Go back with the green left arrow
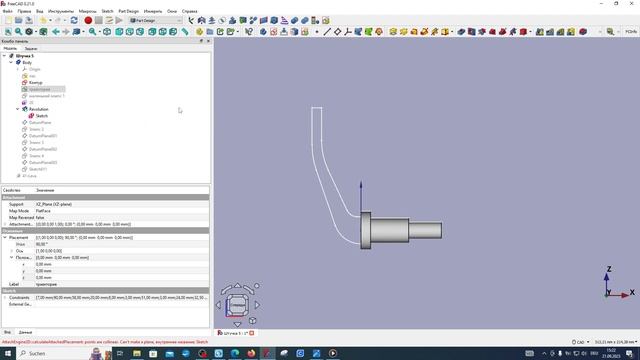 coord(56,31)
